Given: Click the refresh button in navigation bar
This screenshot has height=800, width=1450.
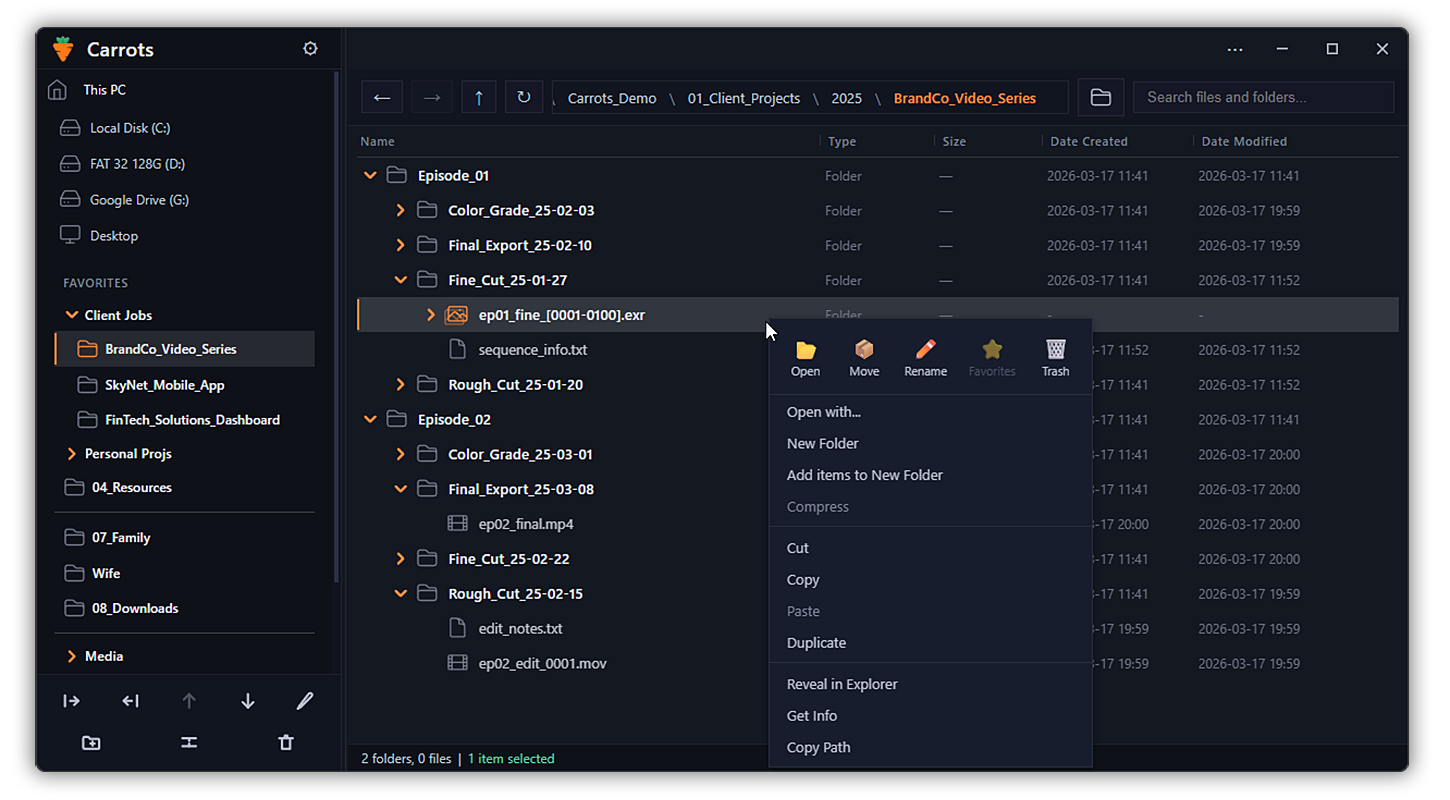Looking at the screenshot, I should click(x=523, y=98).
